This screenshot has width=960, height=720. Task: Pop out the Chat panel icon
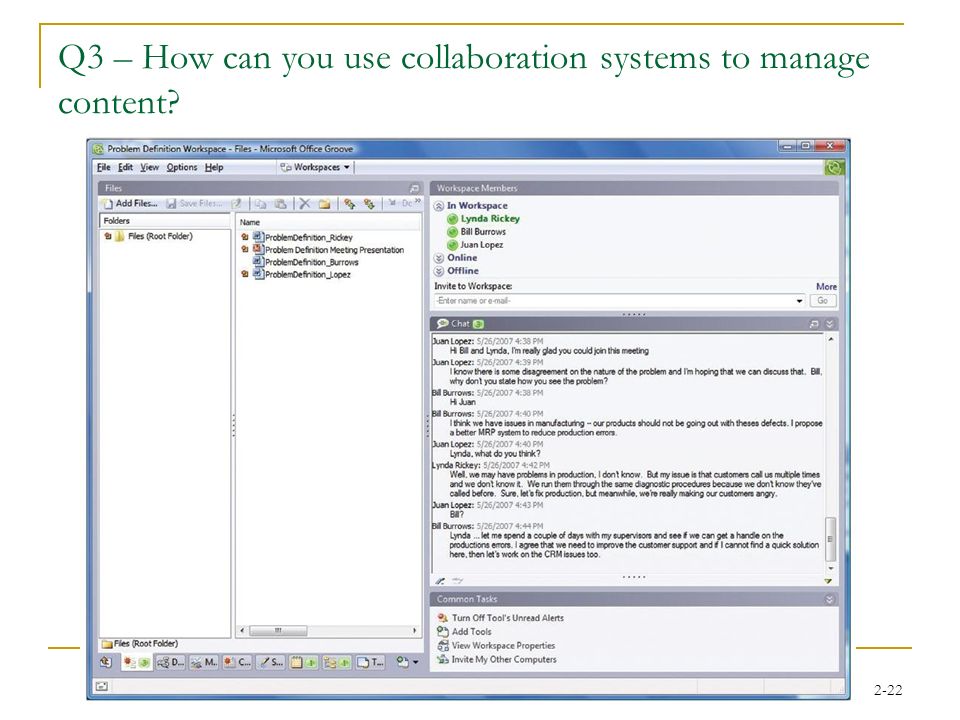tap(814, 324)
